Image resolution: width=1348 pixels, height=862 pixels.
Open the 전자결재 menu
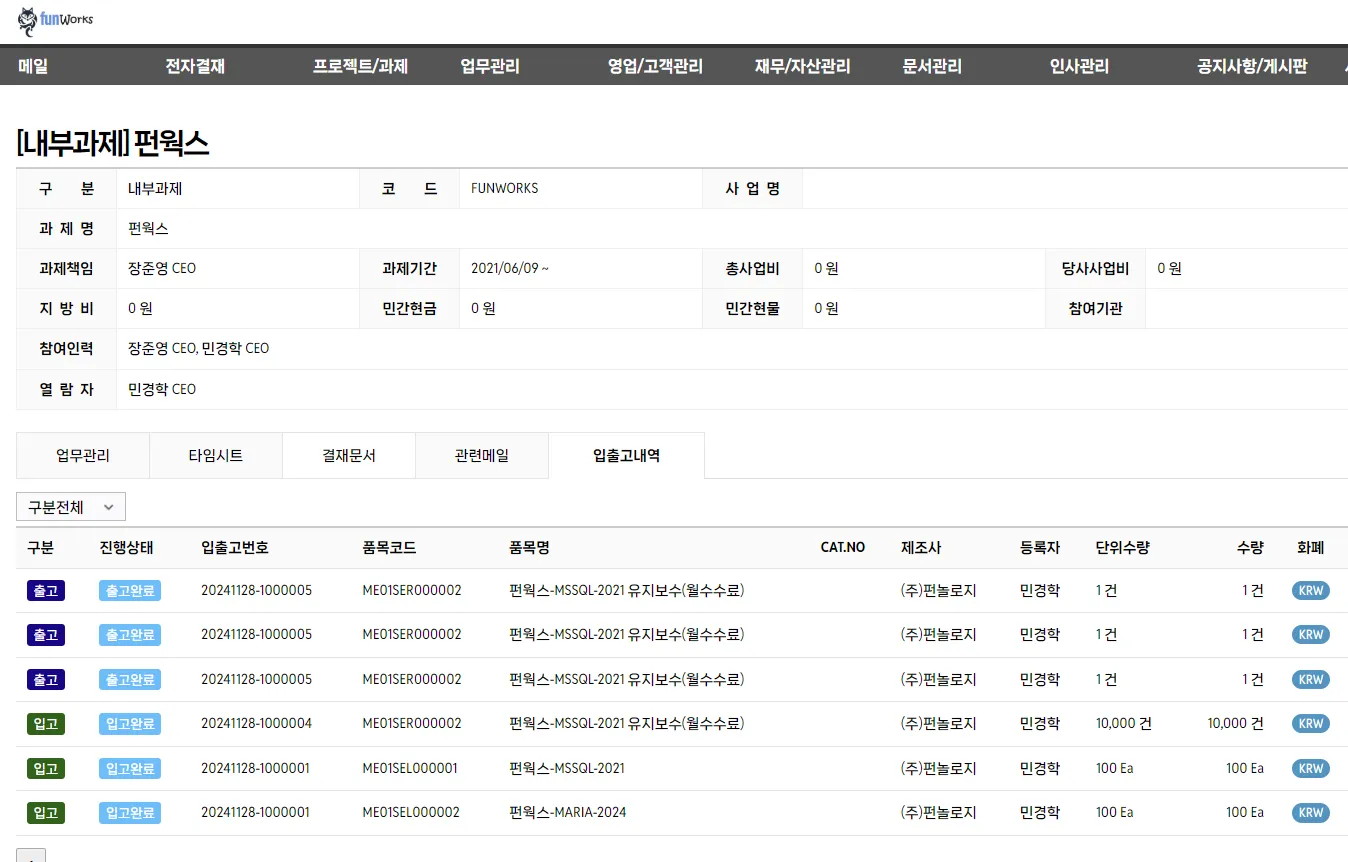[194, 65]
